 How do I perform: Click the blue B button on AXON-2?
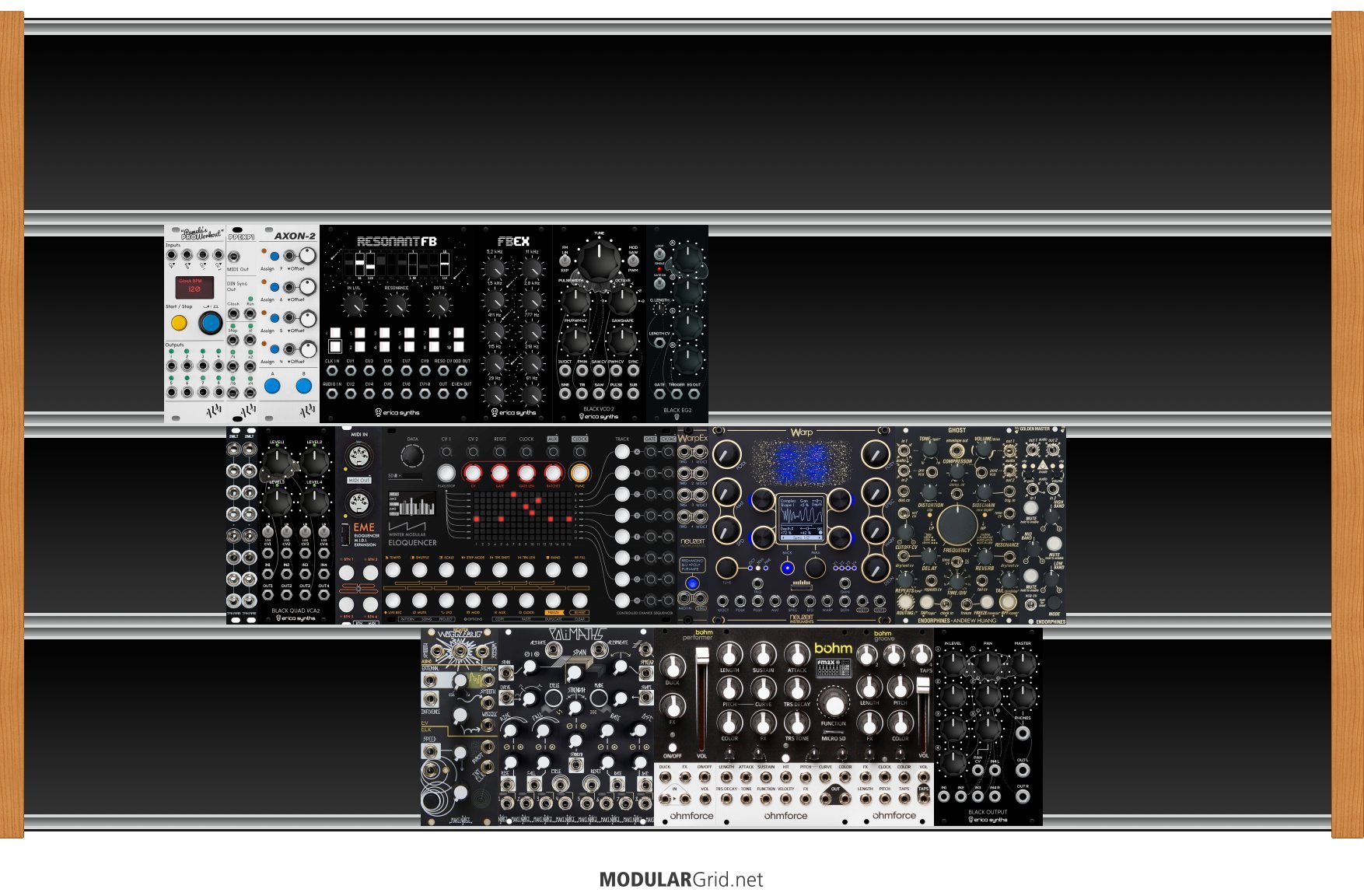[x=304, y=385]
